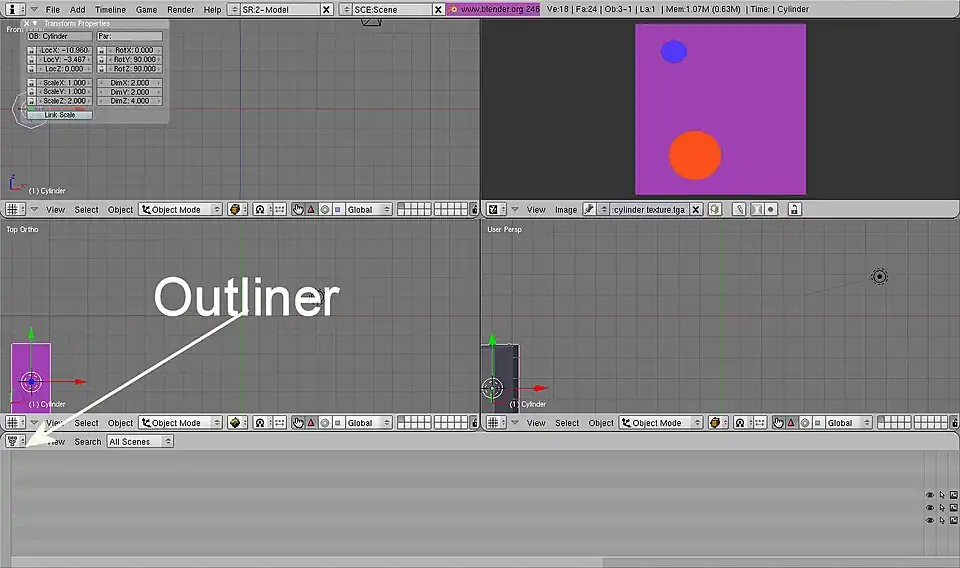This screenshot has height=568, width=960.
Task: Toggle visibility eye for the top outliner row
Action: [x=929, y=495]
